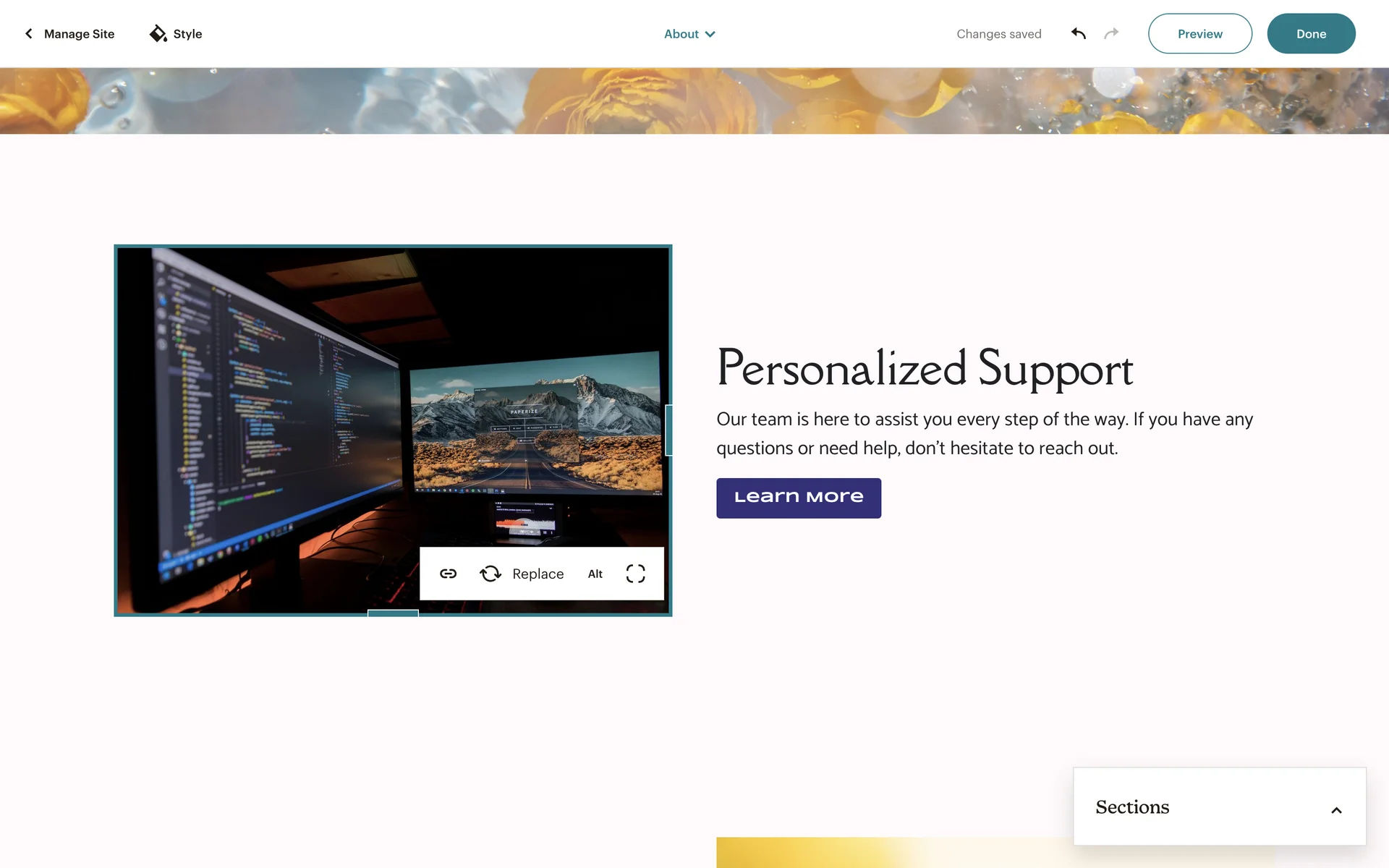
Task: Click the Preview button
Action: 1199,33
